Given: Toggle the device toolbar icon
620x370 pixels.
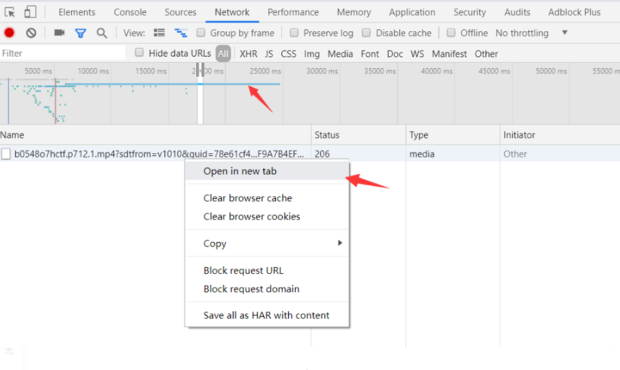Looking at the screenshot, I should coord(30,12).
